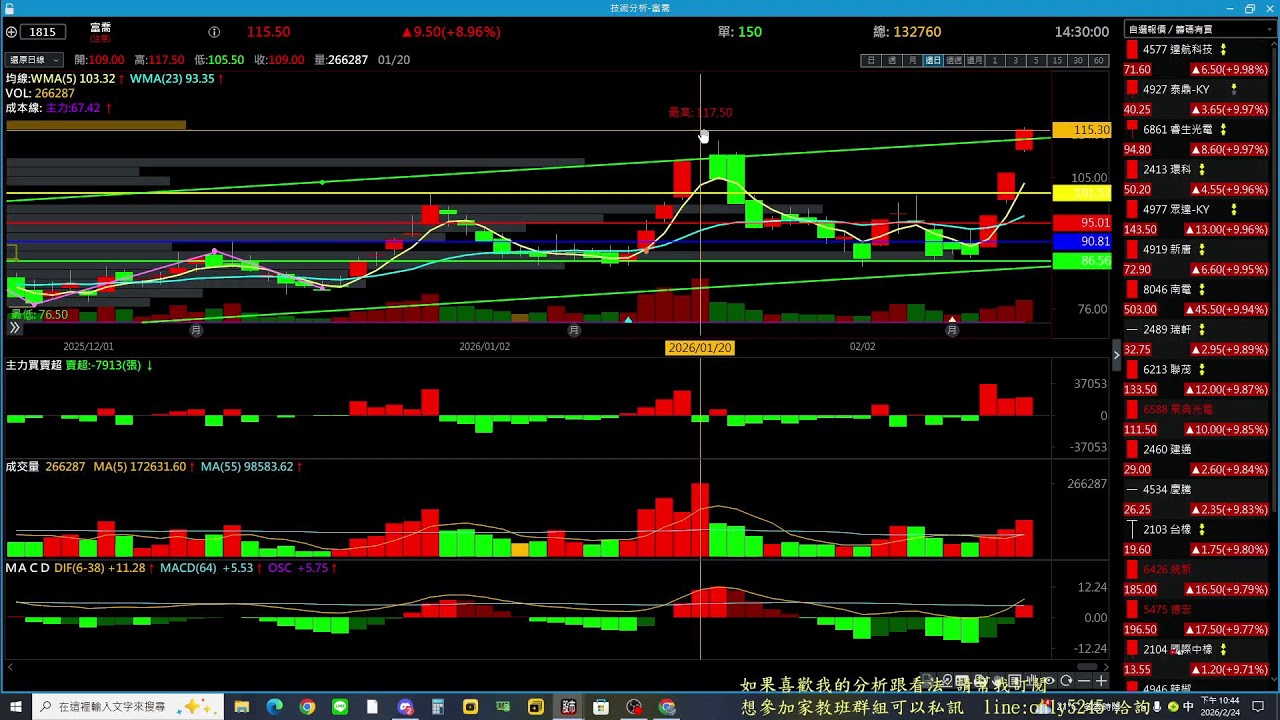Viewport: 1280px width, 720px height.
Task: Choose the 60-minute chart interval
Action: tap(1098, 61)
